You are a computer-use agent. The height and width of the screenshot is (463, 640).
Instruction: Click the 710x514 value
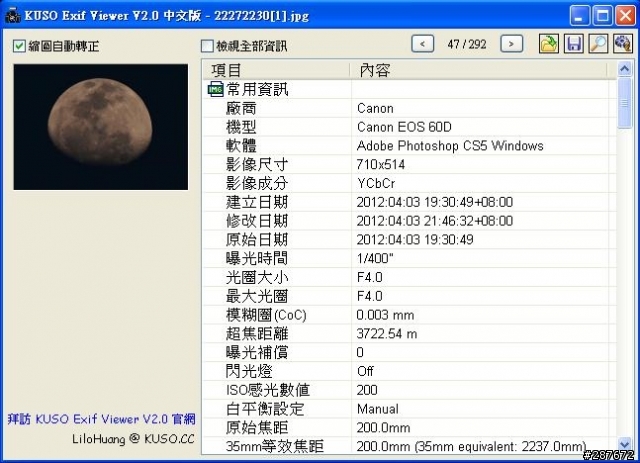click(x=380, y=165)
